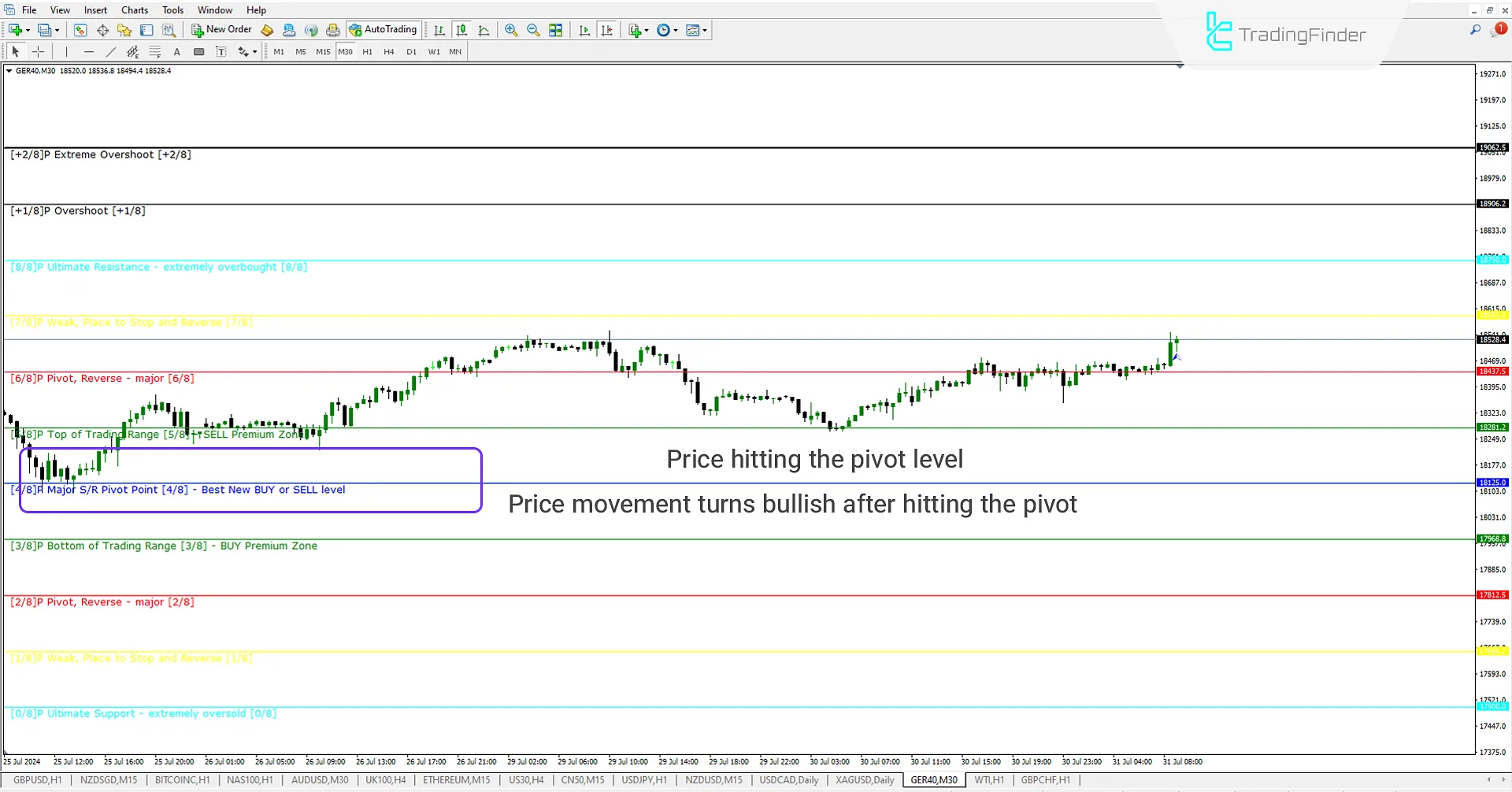Image resolution: width=1512 pixels, height=792 pixels.
Task: Enable chart auto scroll
Action: tap(585, 30)
